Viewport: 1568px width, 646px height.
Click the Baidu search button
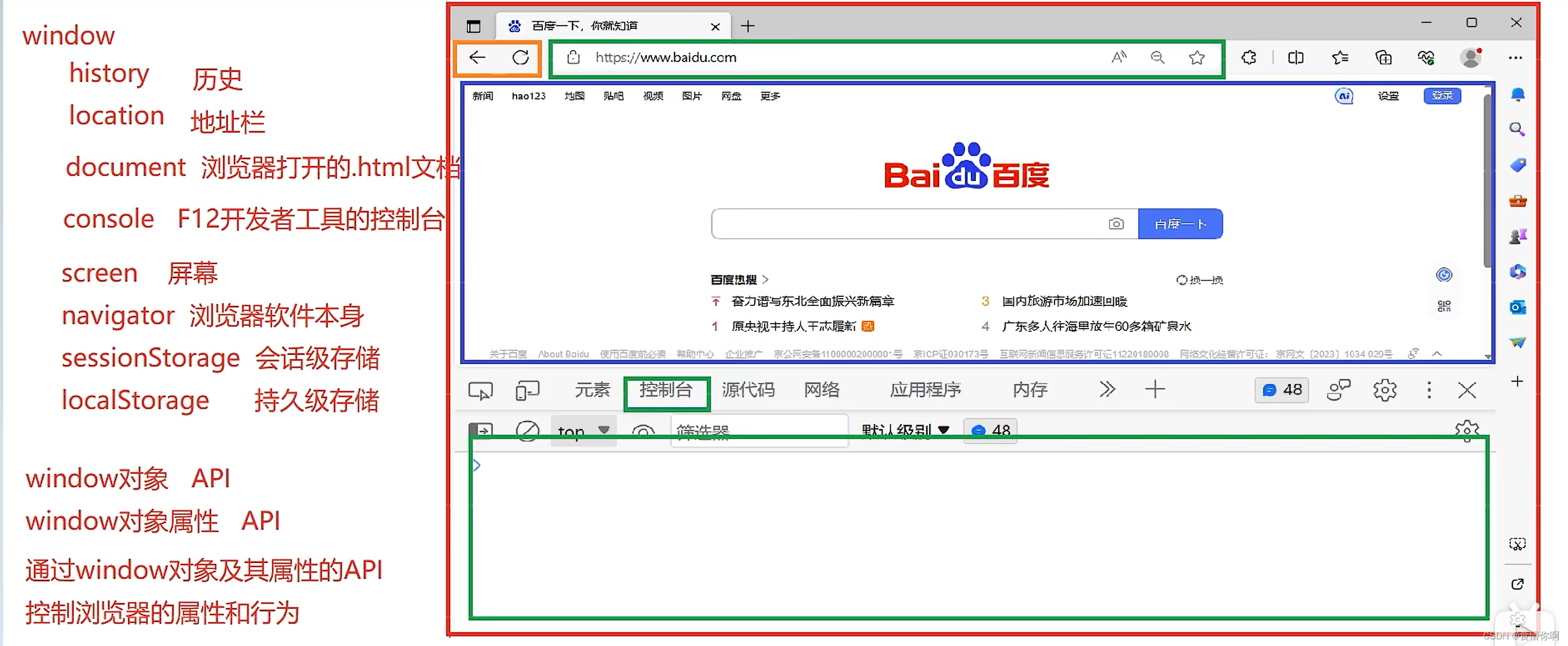[x=1180, y=224]
